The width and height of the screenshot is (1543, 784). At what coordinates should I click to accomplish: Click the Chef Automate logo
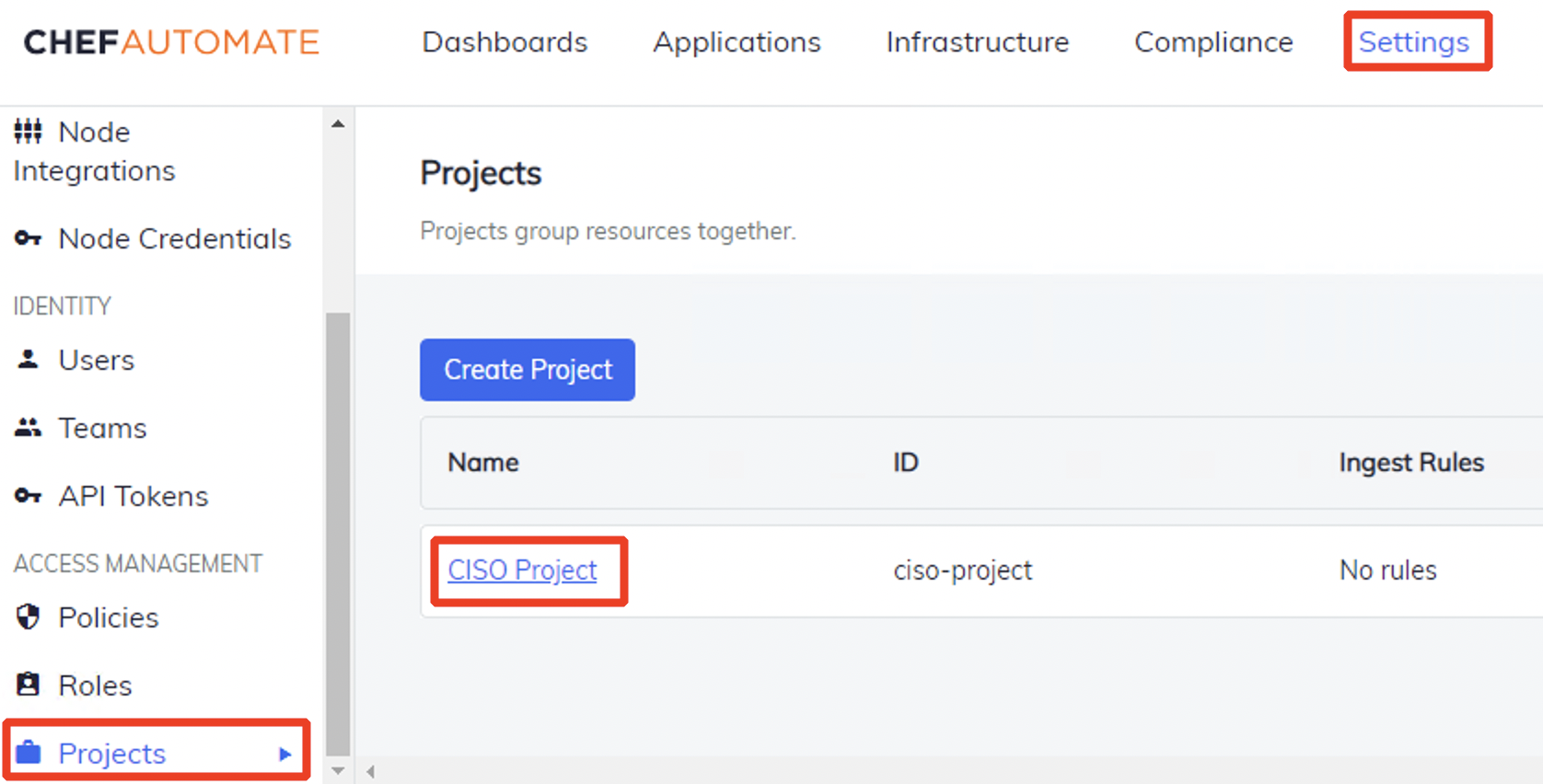(x=171, y=42)
